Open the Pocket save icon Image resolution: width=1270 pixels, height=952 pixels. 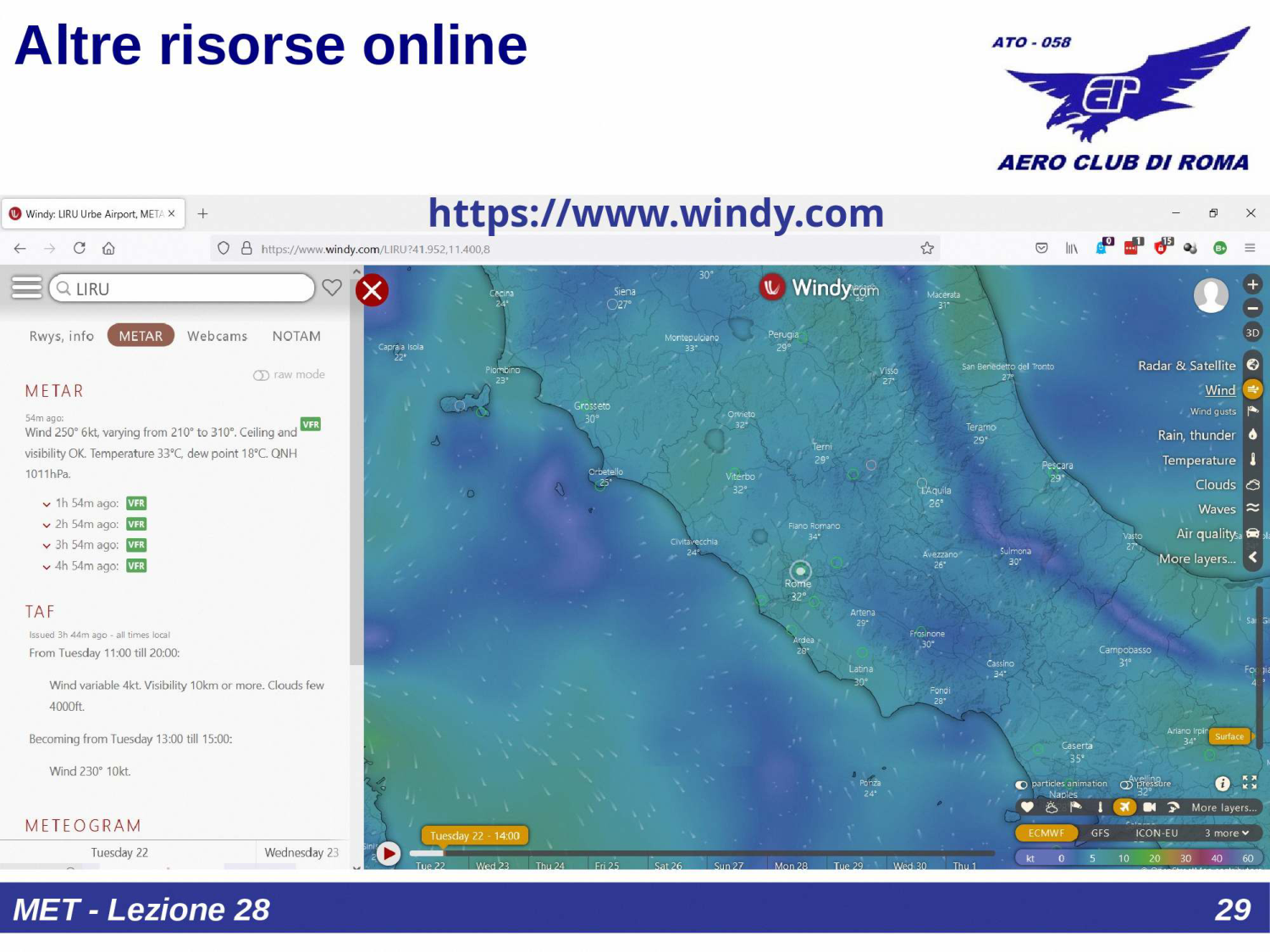coord(1042,248)
